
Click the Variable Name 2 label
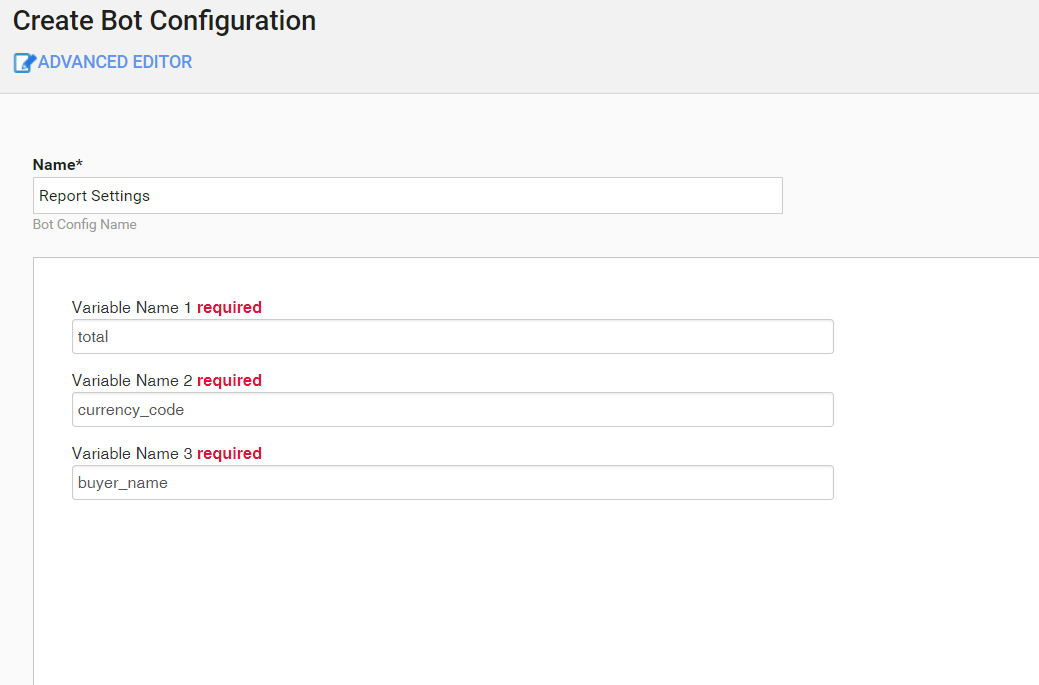(x=132, y=380)
